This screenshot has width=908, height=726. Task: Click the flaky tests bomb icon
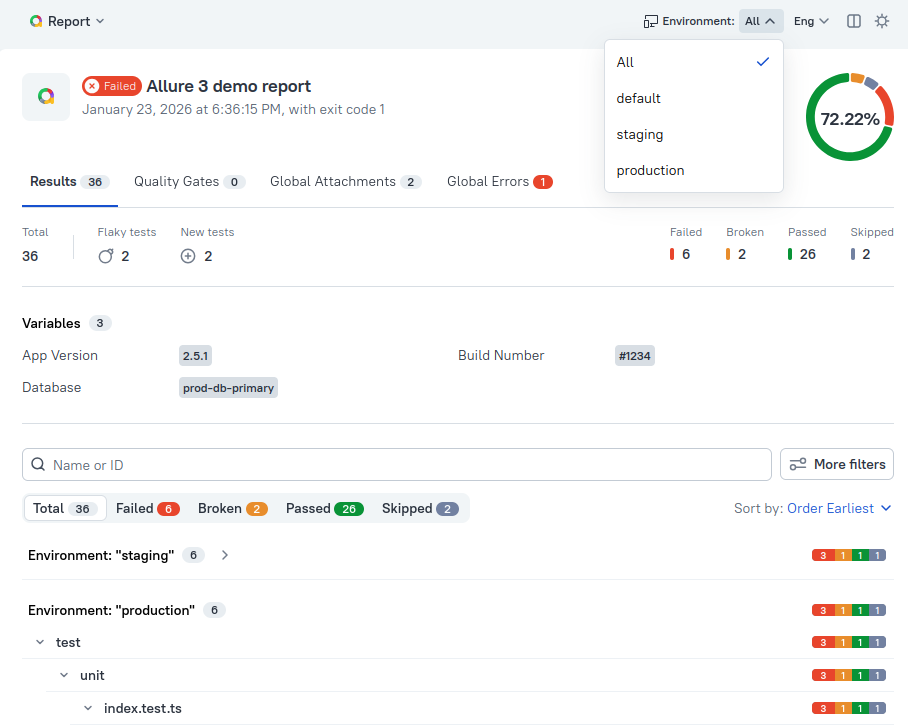pyautogui.click(x=106, y=256)
